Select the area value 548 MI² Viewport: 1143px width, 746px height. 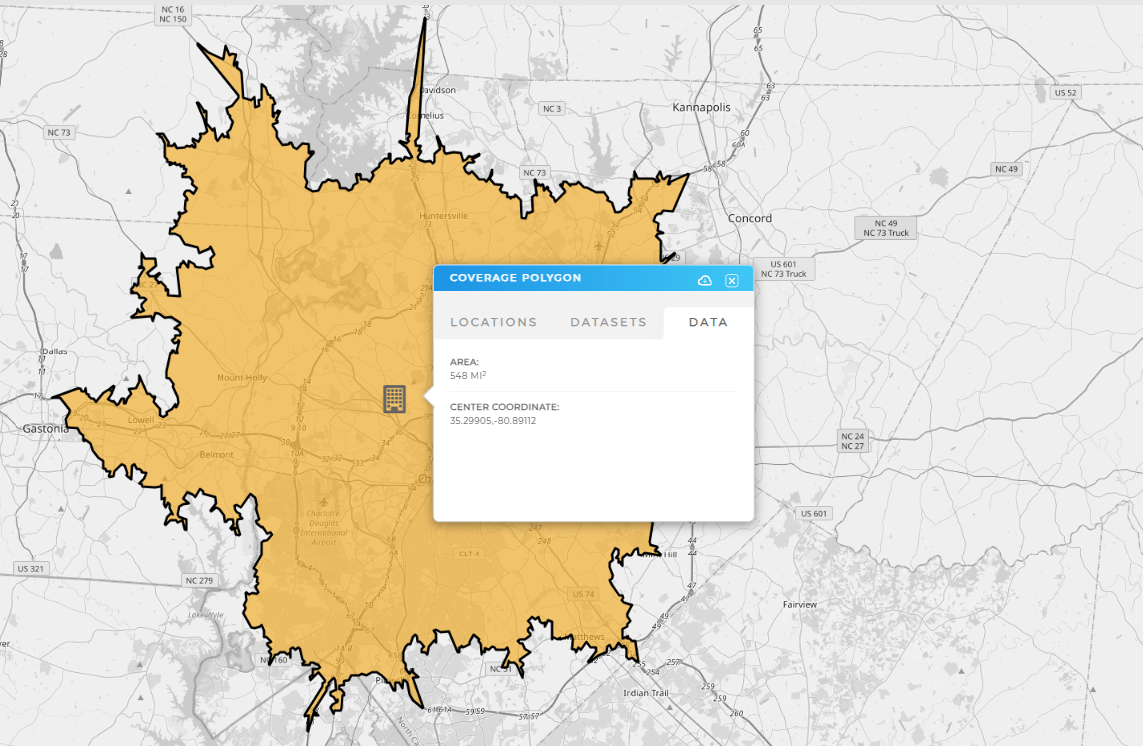click(x=468, y=376)
